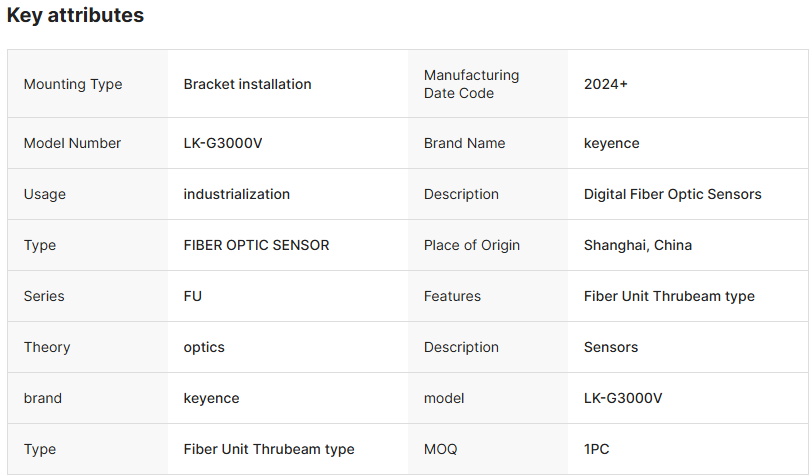Click the Manufacturing Date Code label
The width and height of the screenshot is (810, 475).
(x=471, y=84)
